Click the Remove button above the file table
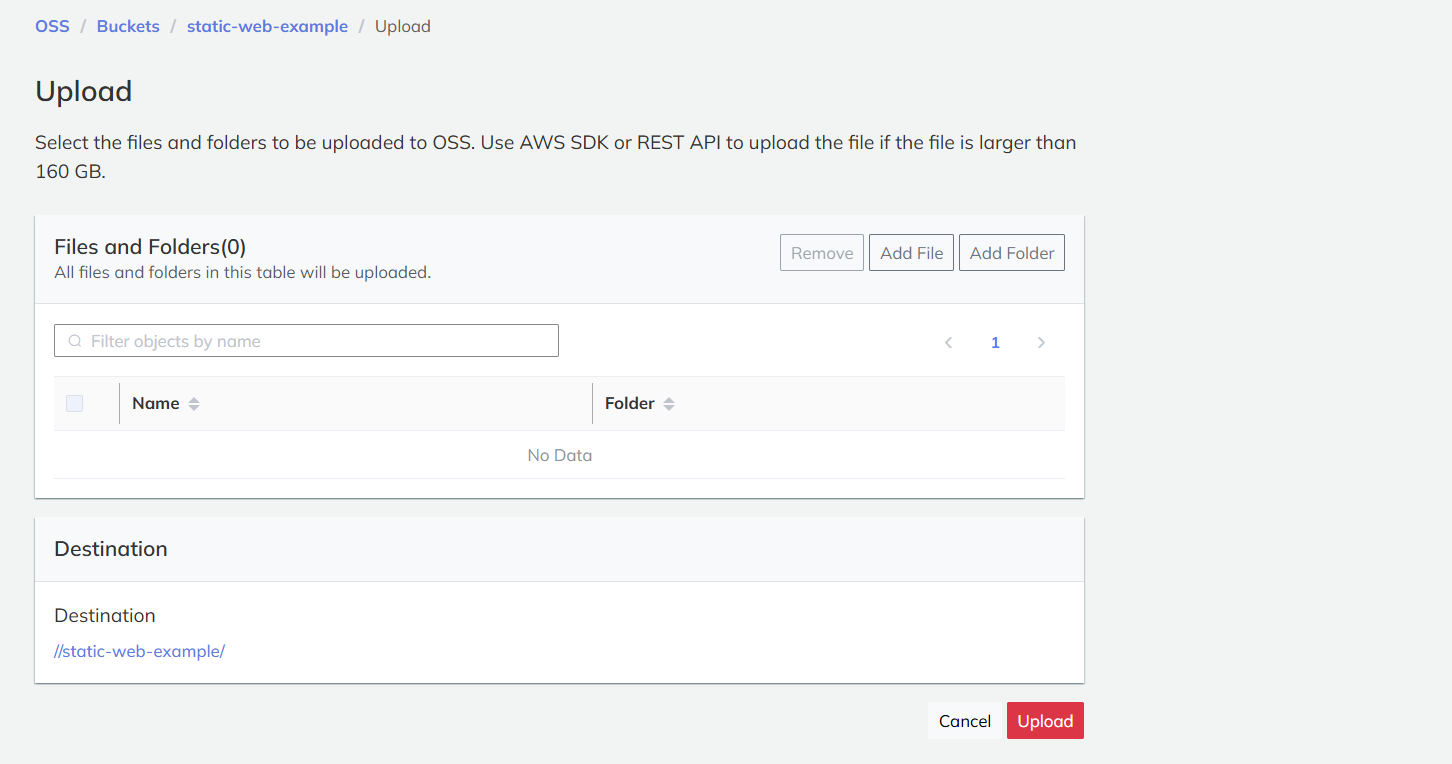 click(821, 252)
